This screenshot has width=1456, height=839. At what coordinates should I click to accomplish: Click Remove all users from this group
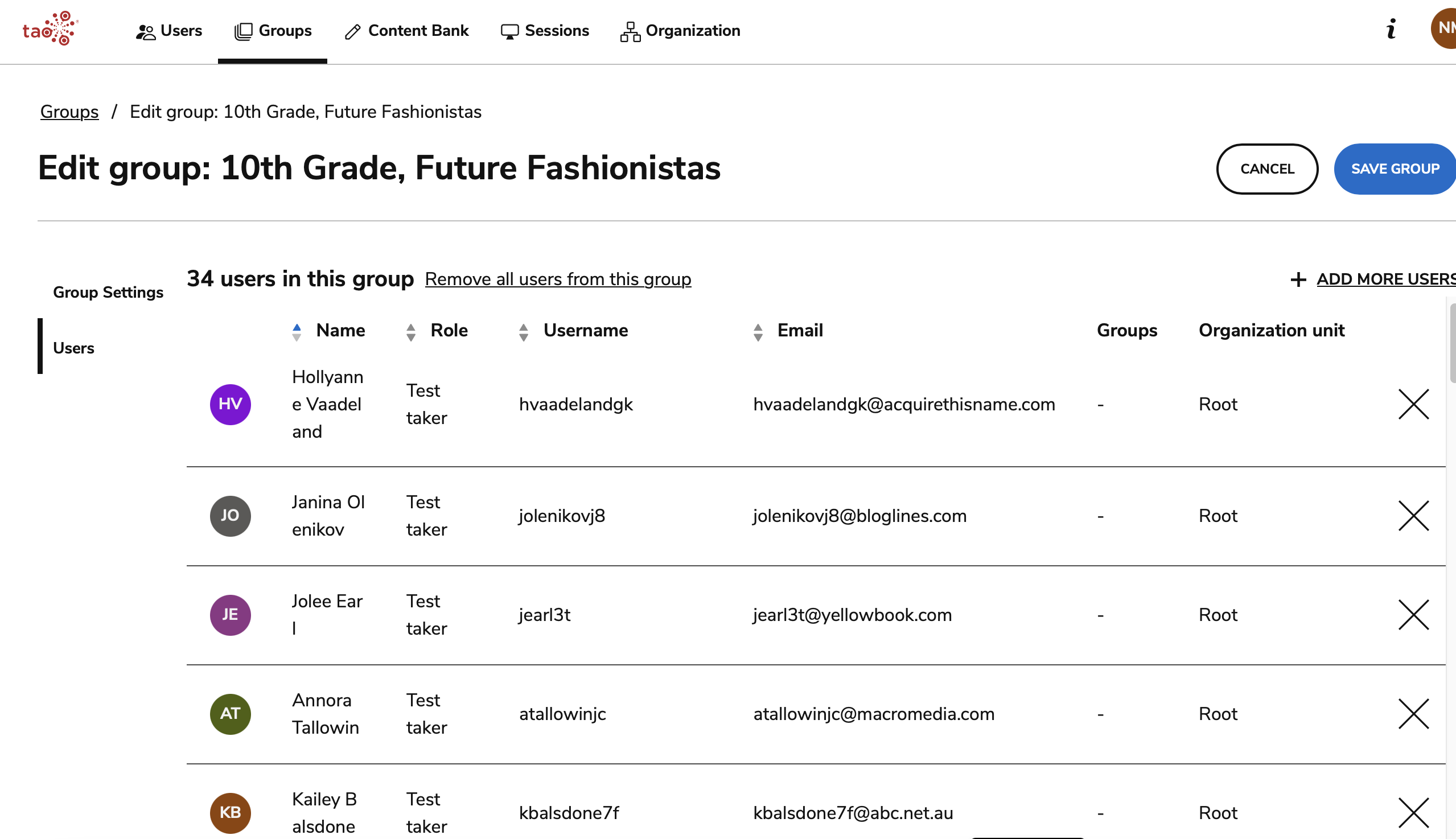pyautogui.click(x=557, y=279)
